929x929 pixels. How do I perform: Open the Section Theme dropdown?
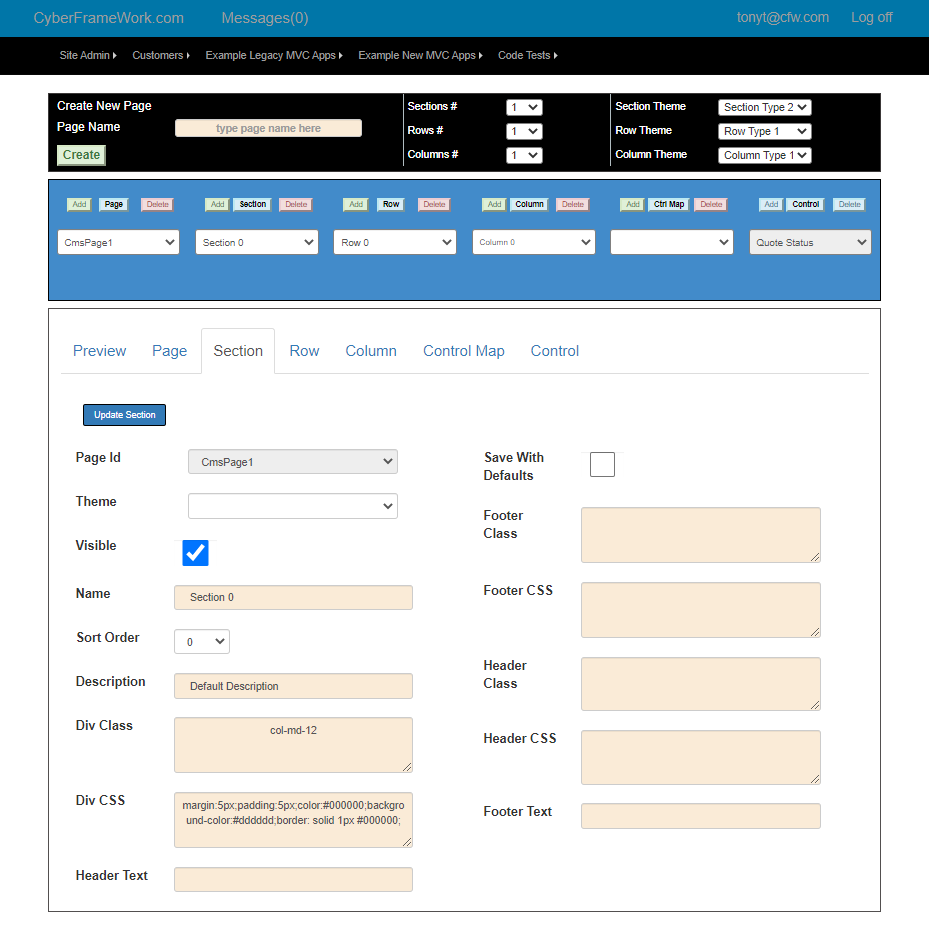(x=763, y=107)
